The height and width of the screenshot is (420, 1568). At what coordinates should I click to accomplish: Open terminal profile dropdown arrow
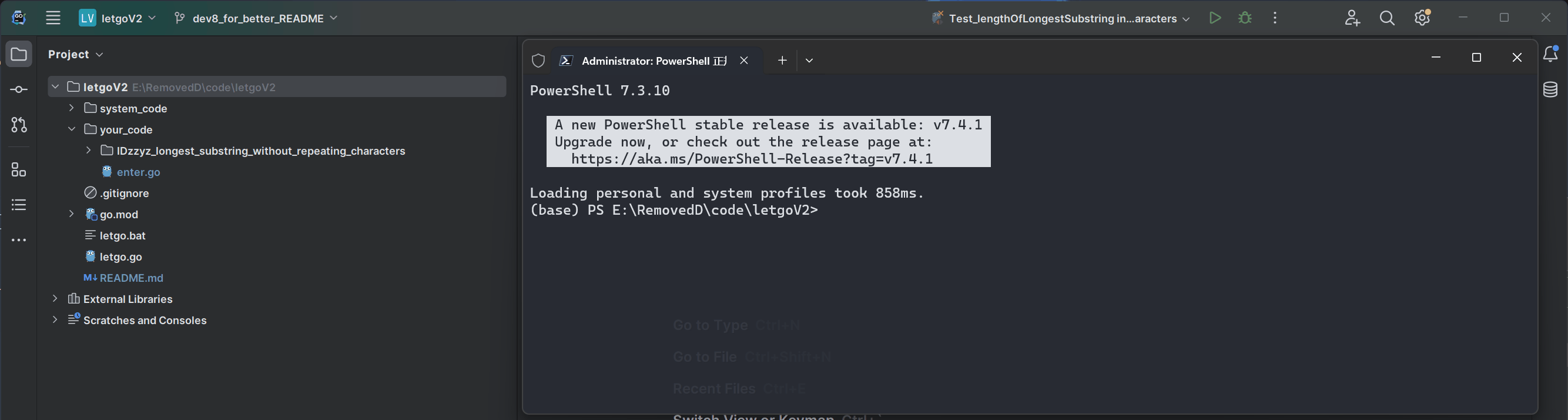pos(809,61)
